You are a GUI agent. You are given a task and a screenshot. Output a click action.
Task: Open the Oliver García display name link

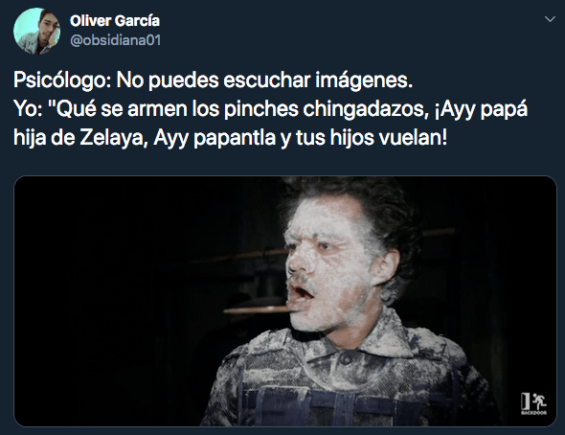click(115, 21)
